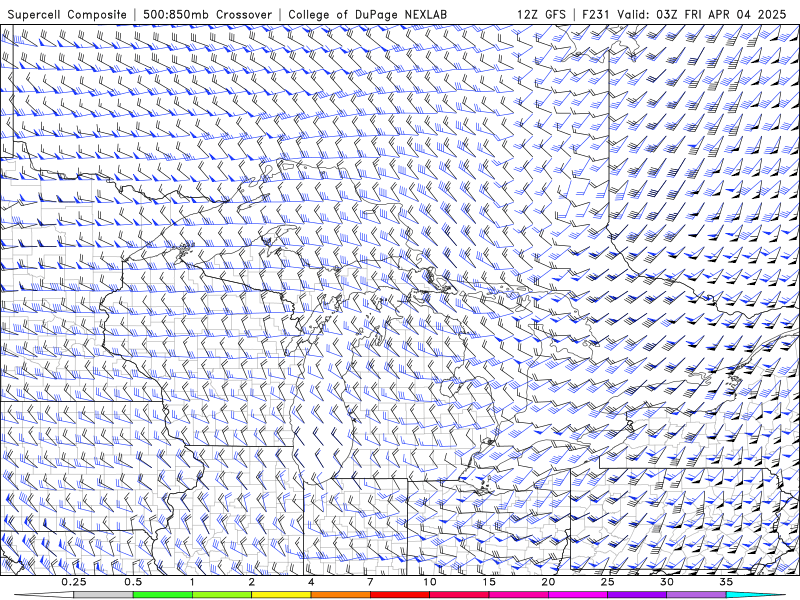This screenshot has width=800, height=600.
Task: Click the gray colorbar segment between 0.25 and 0.5
Action: (x=104, y=595)
